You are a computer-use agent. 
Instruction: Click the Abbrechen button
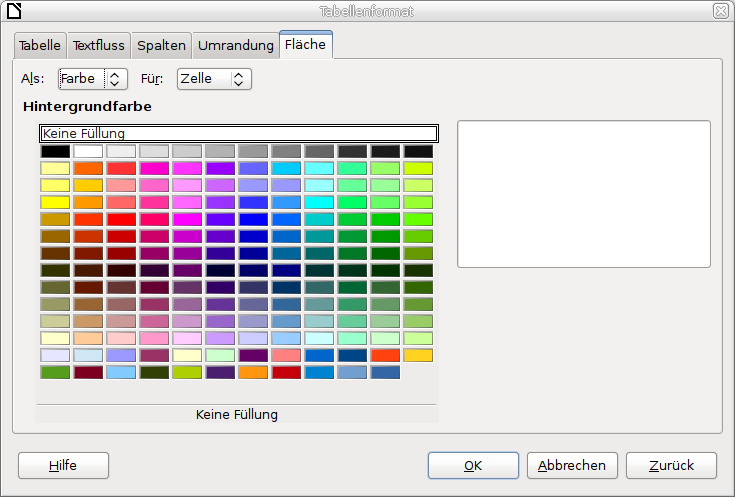point(572,466)
